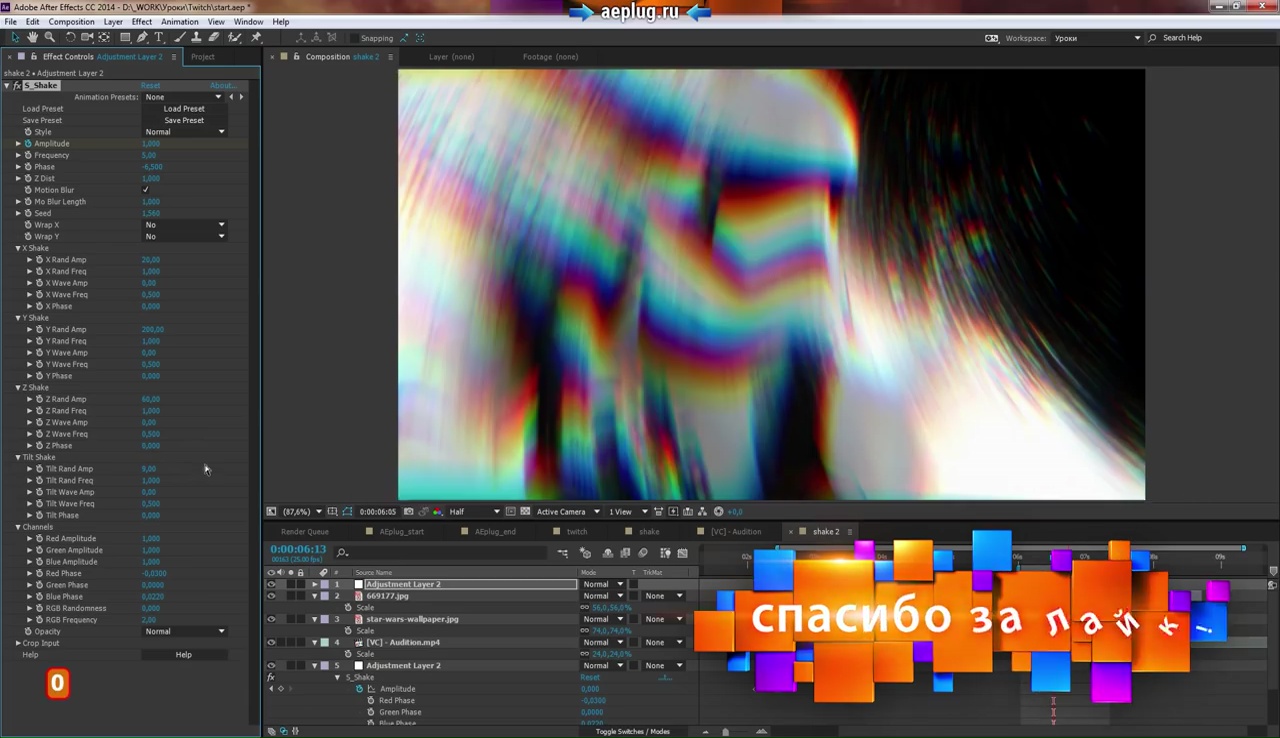Select the Hand tool
The width and height of the screenshot is (1280, 738).
tap(33, 38)
